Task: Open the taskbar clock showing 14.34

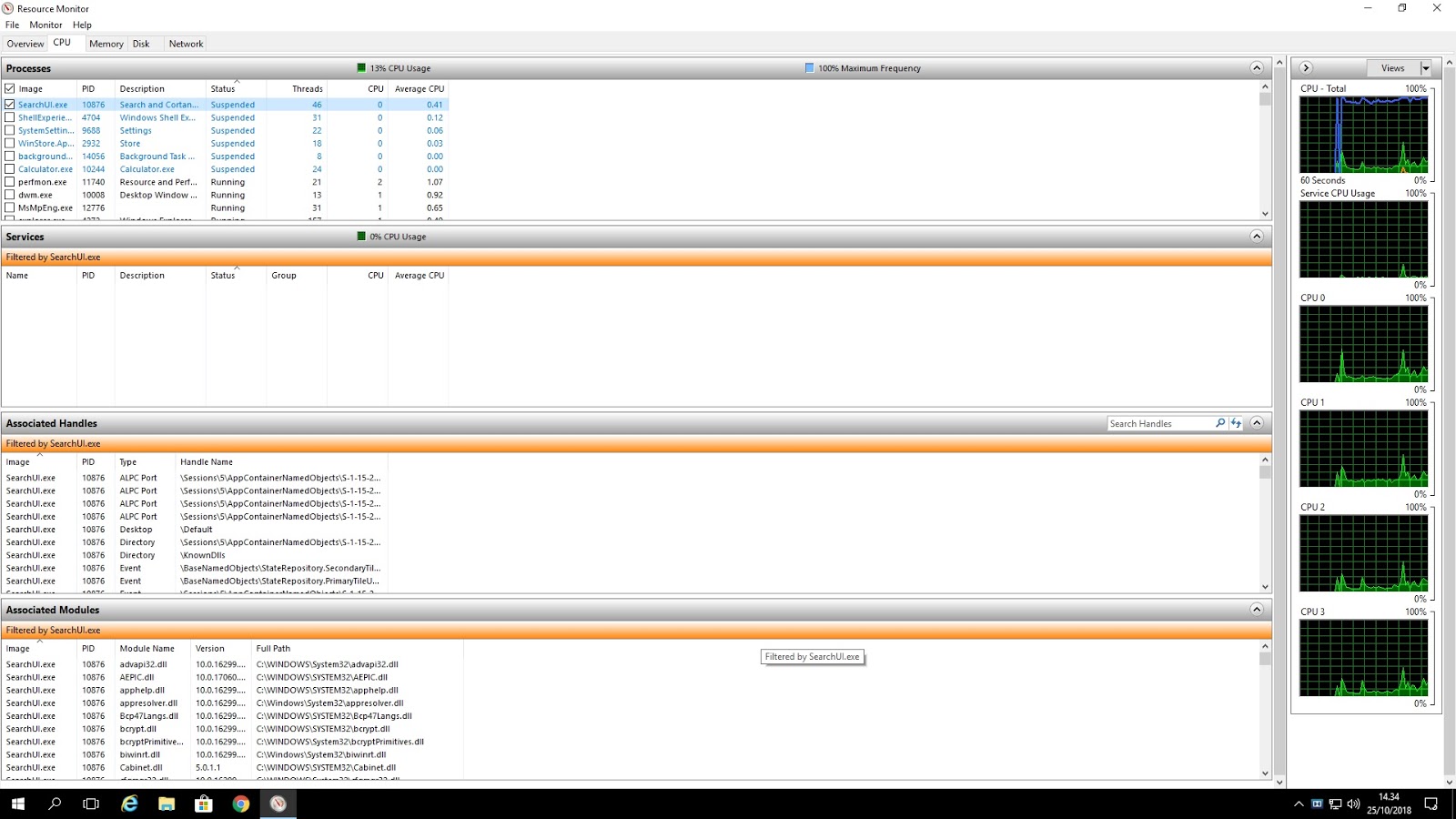Action: point(1389,804)
